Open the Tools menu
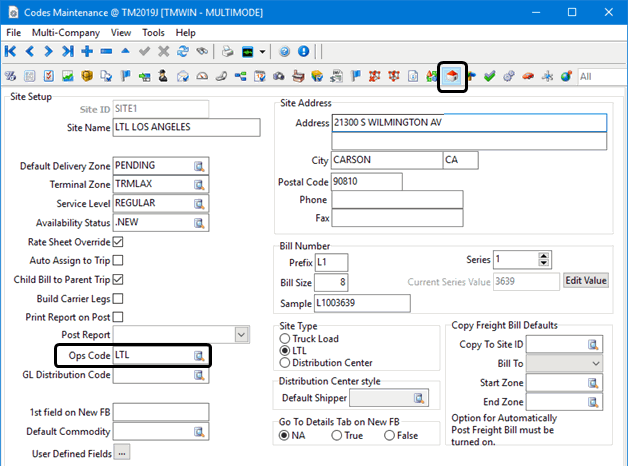 pos(154,32)
